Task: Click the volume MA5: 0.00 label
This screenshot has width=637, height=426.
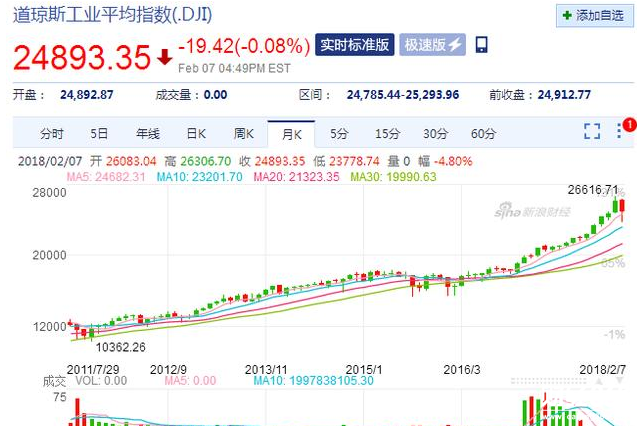Action: tap(190, 381)
